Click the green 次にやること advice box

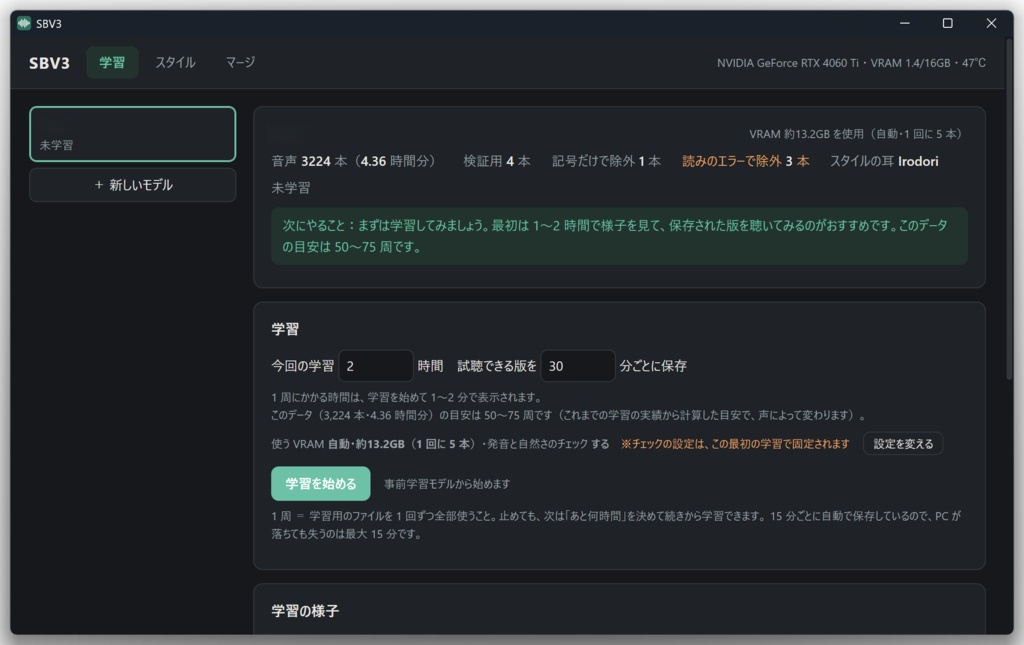point(619,236)
